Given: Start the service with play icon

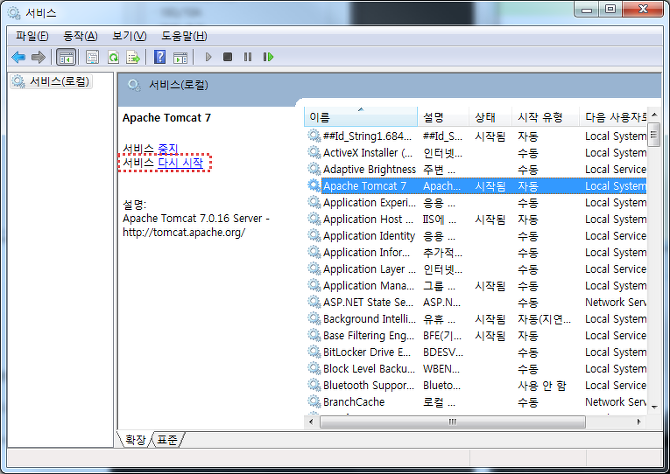Looking at the screenshot, I should pos(208,57).
